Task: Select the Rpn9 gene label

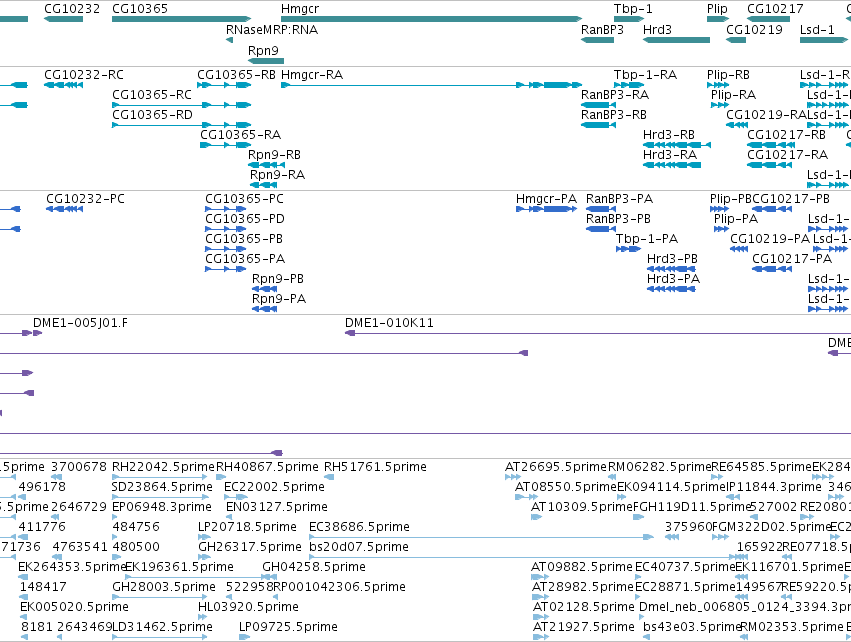Action: pos(263,50)
